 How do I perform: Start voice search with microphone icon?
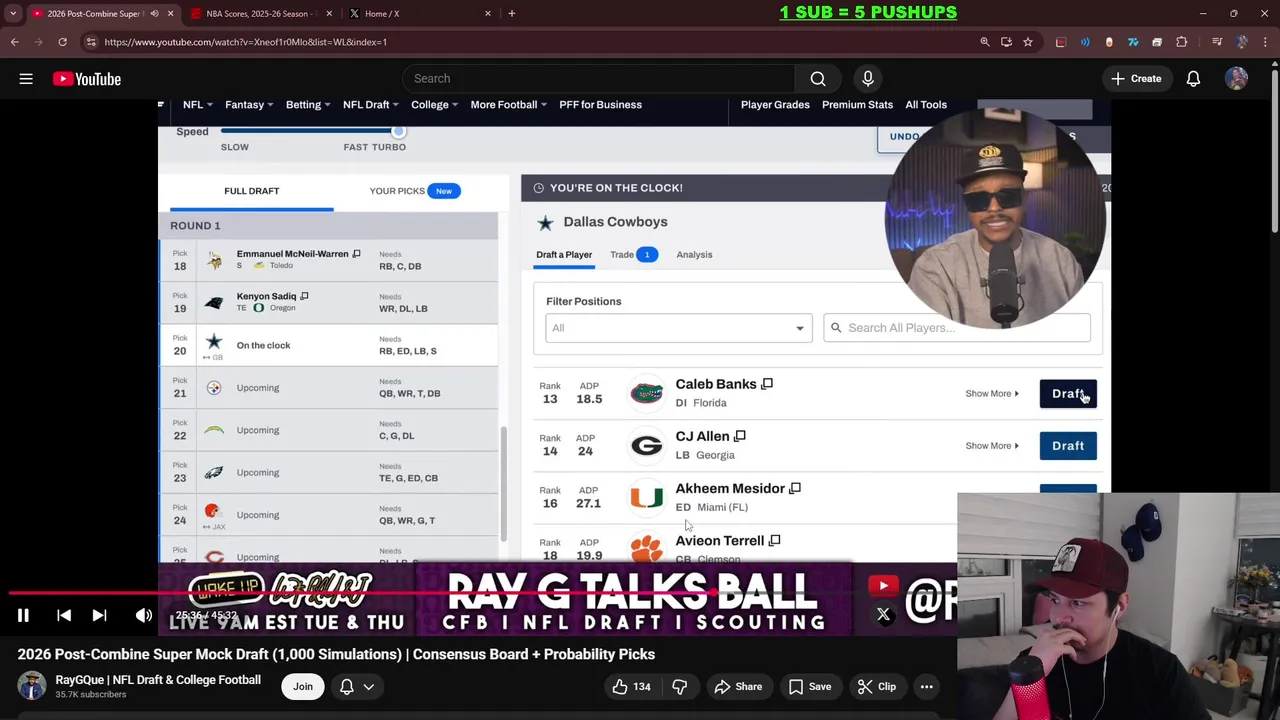pos(868,79)
